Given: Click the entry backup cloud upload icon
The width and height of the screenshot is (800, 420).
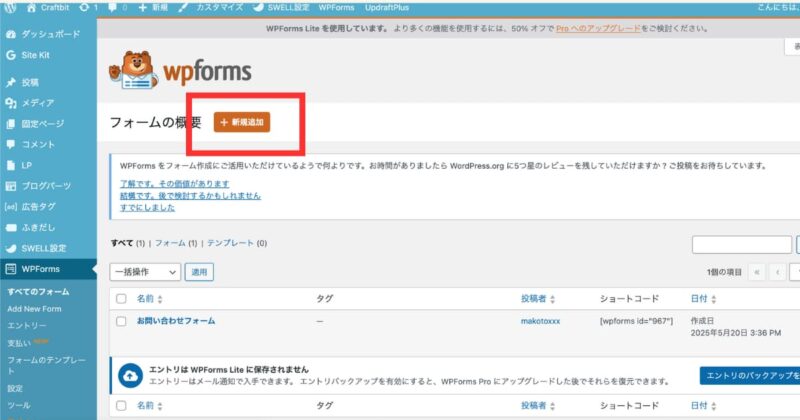Looking at the screenshot, I should [x=131, y=376].
